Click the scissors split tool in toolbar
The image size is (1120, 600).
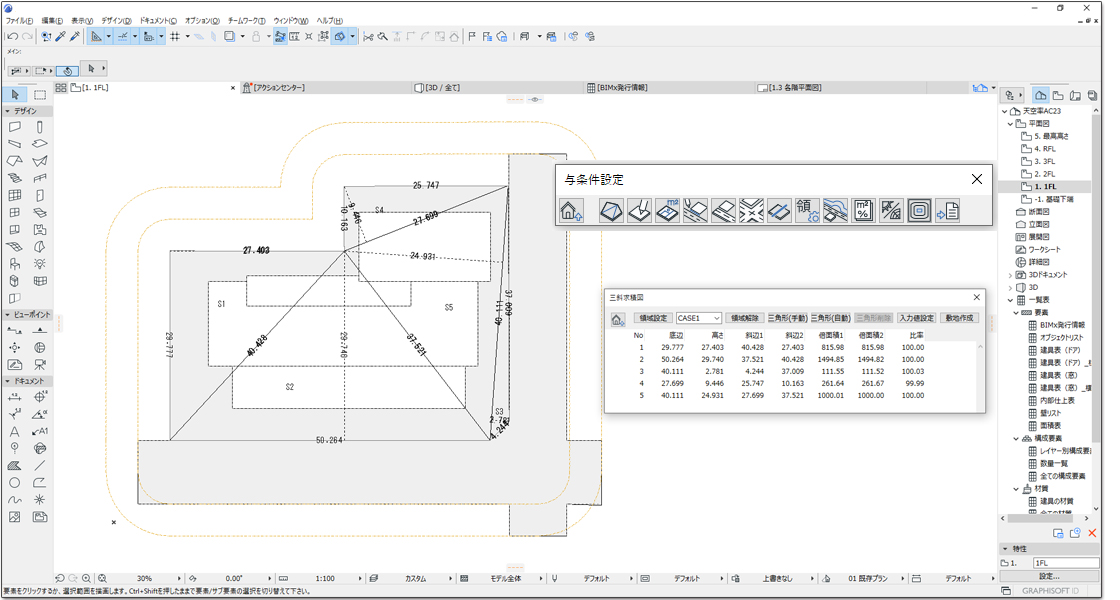[368, 36]
